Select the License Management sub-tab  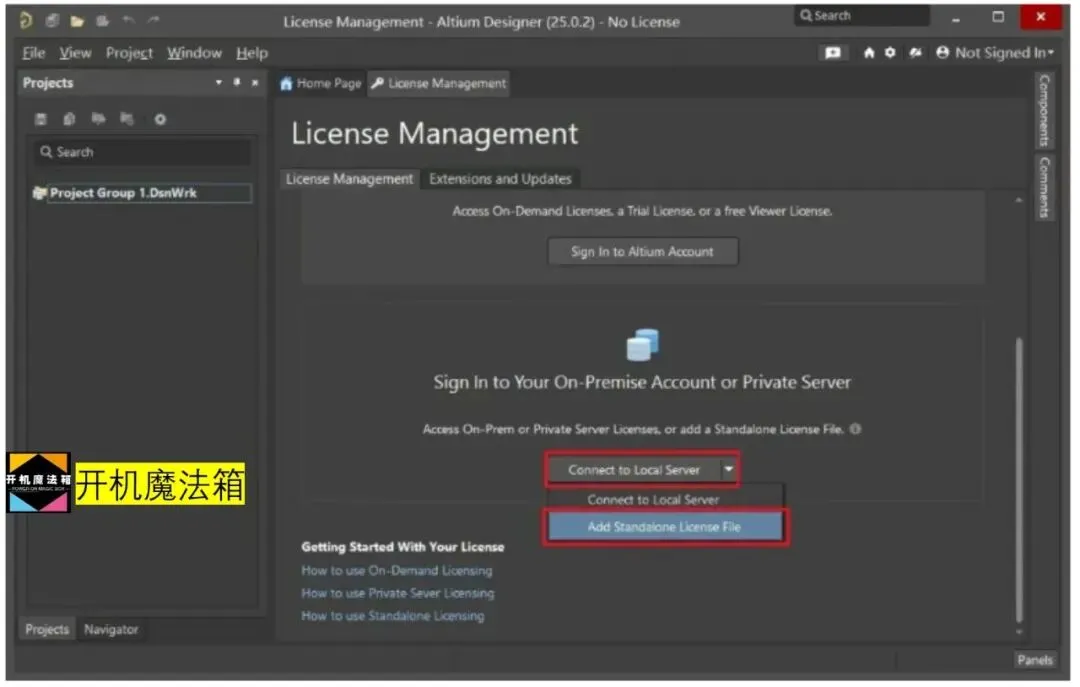(349, 179)
